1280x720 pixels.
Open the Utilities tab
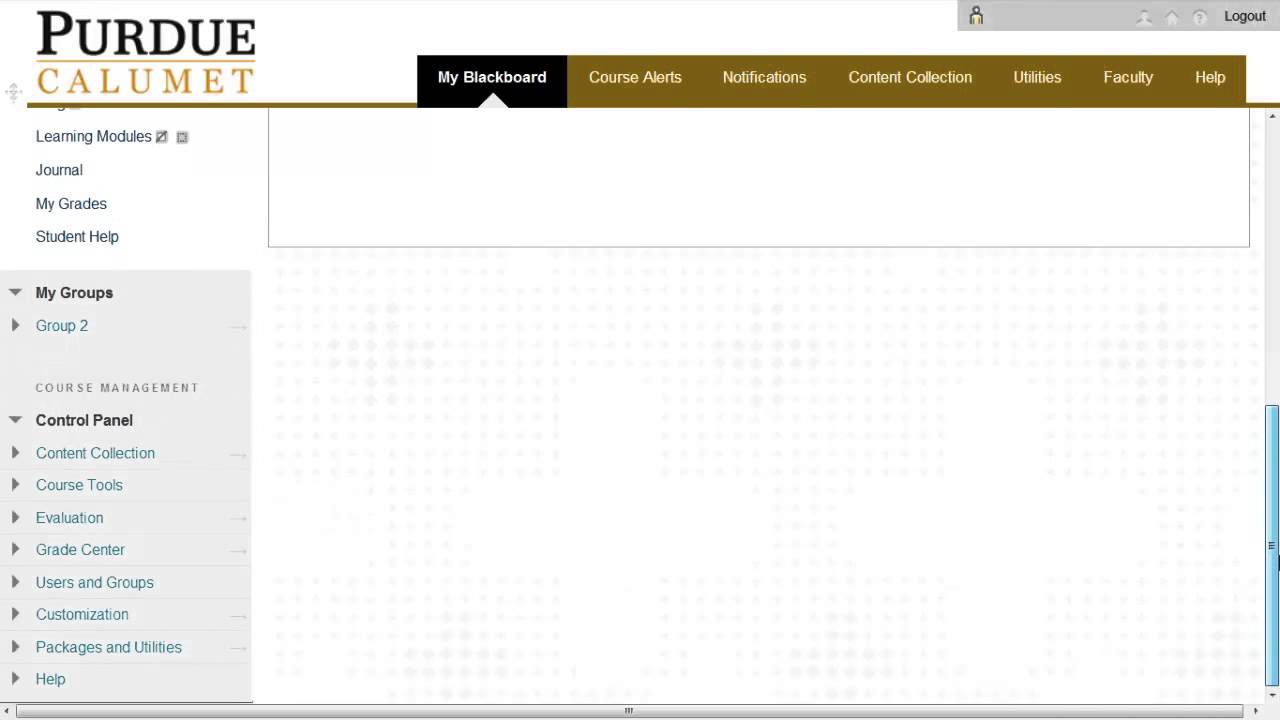tap(1037, 78)
